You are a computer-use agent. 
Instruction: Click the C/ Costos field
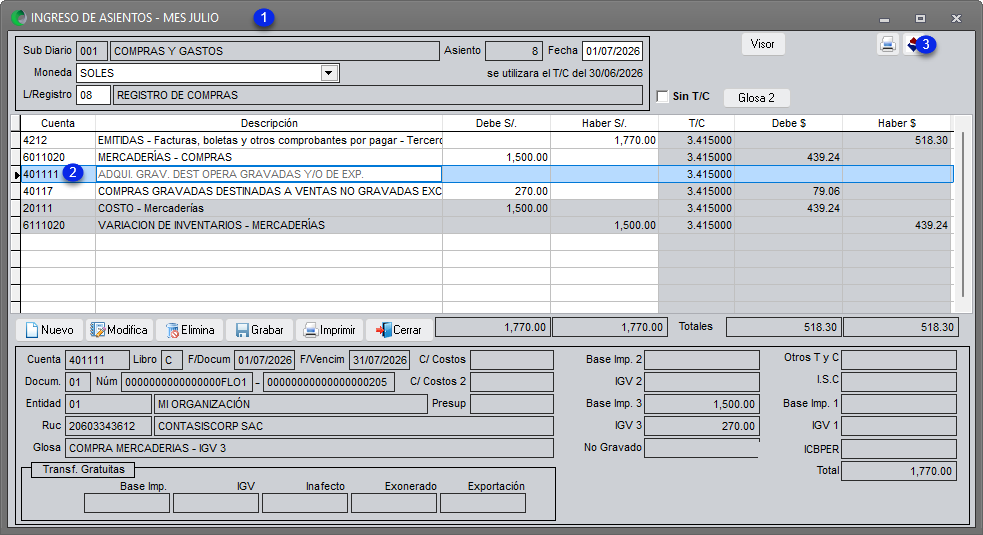[512, 360]
